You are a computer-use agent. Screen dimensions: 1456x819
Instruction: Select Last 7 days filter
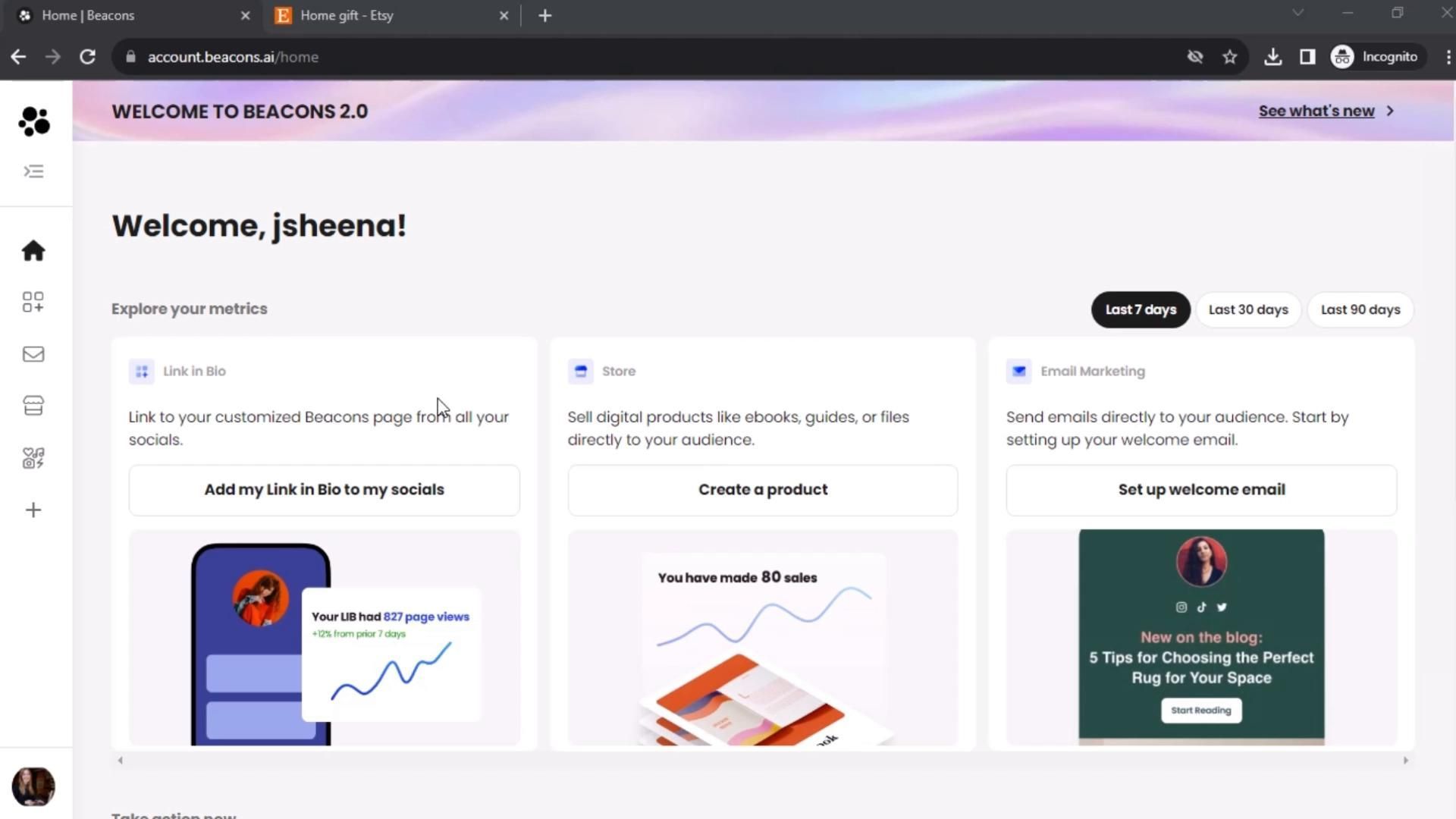point(1140,309)
